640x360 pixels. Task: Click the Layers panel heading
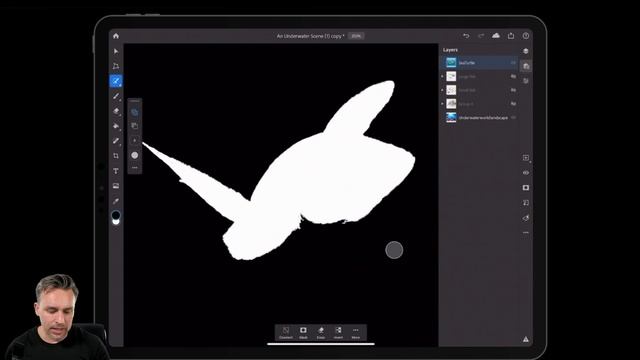point(450,50)
